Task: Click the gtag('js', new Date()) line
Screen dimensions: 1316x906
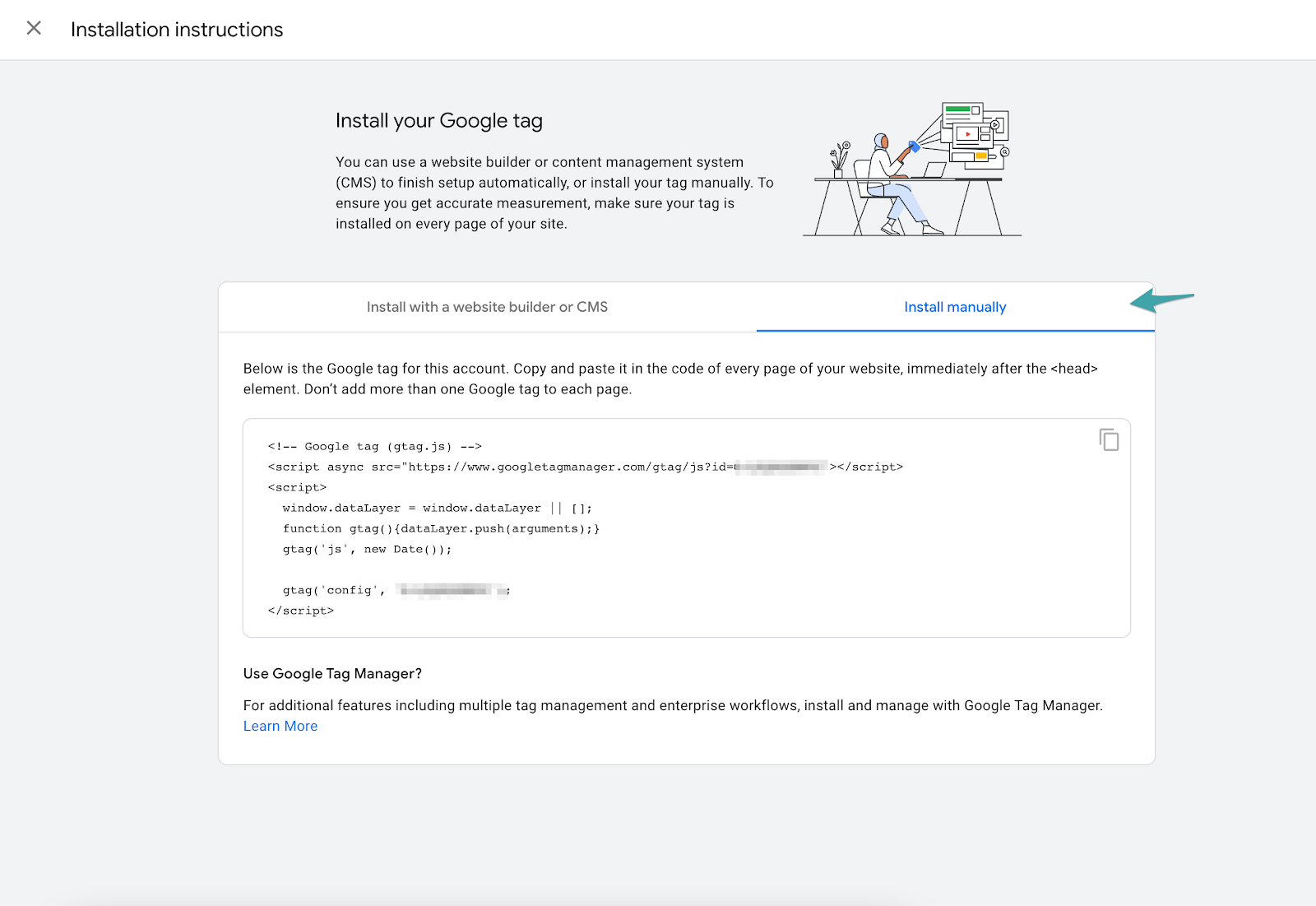Action: [366, 549]
